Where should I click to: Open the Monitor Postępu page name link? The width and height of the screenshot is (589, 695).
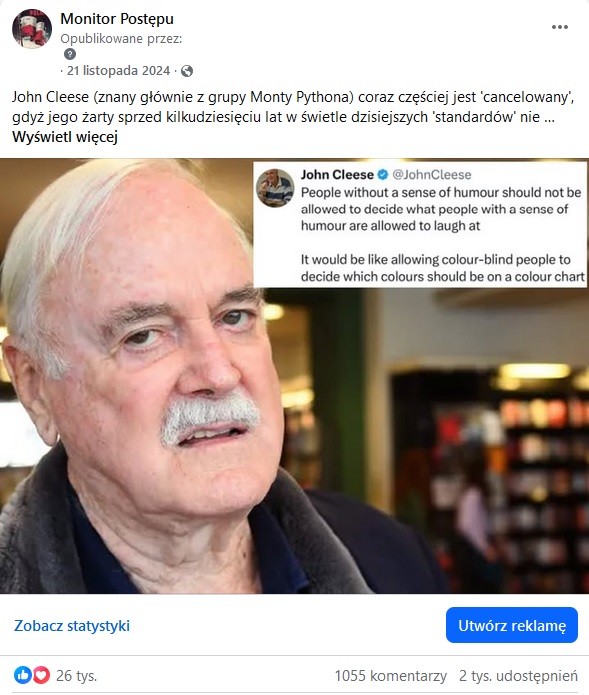[117, 19]
